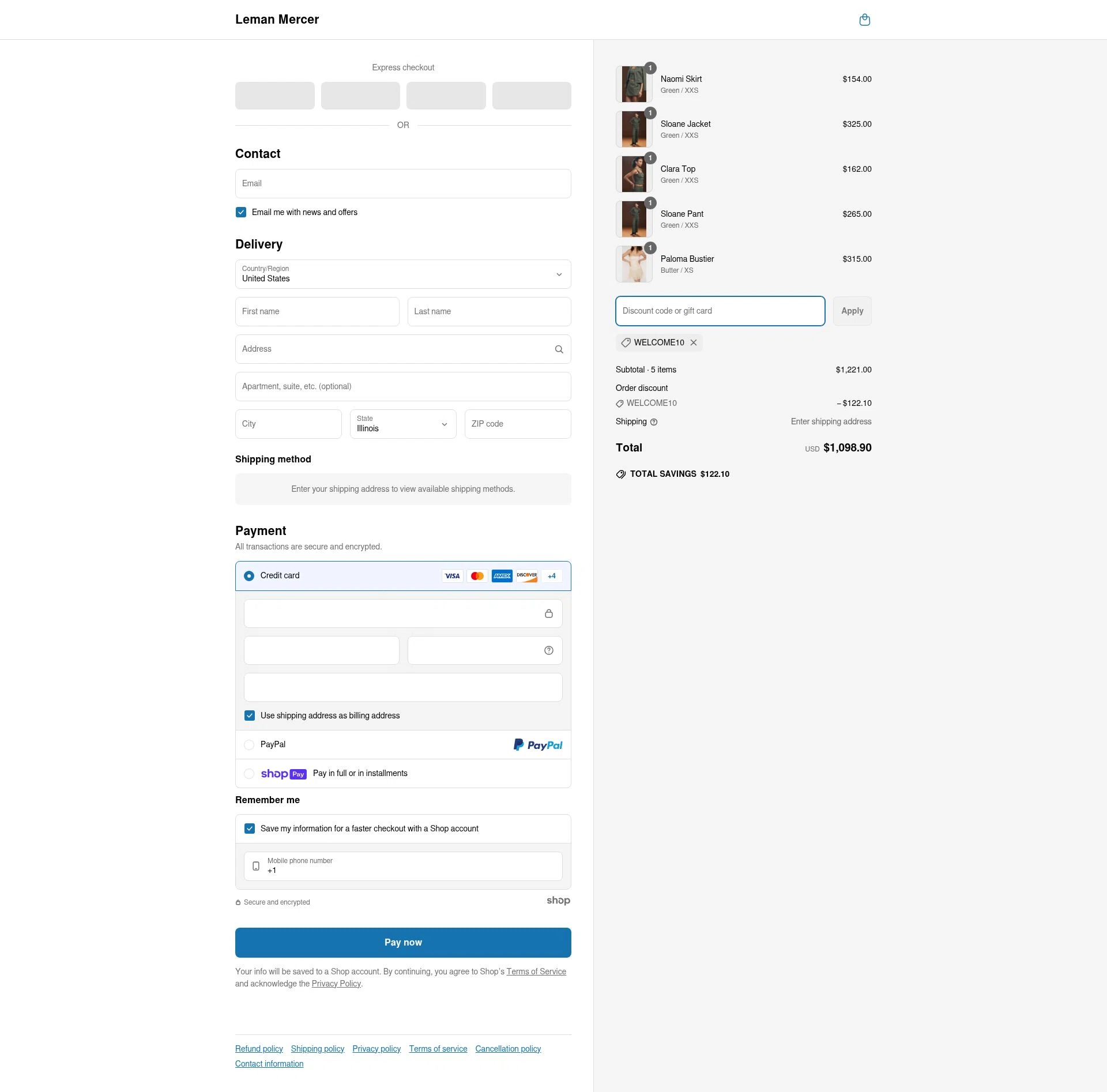Uncheck Email me with news and offers
1107x1092 pixels.
click(x=240, y=212)
